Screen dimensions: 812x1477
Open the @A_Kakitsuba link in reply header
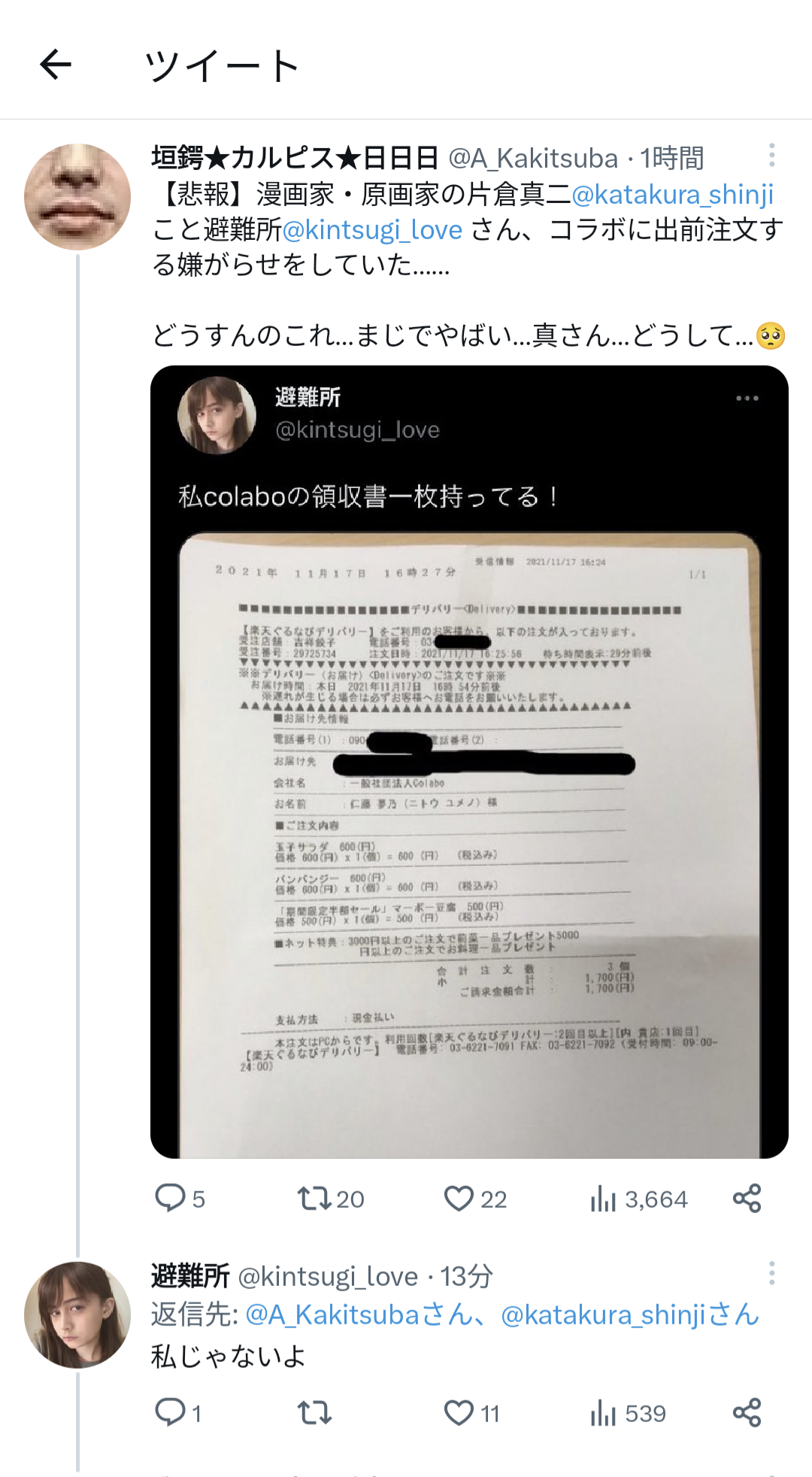(x=332, y=1315)
